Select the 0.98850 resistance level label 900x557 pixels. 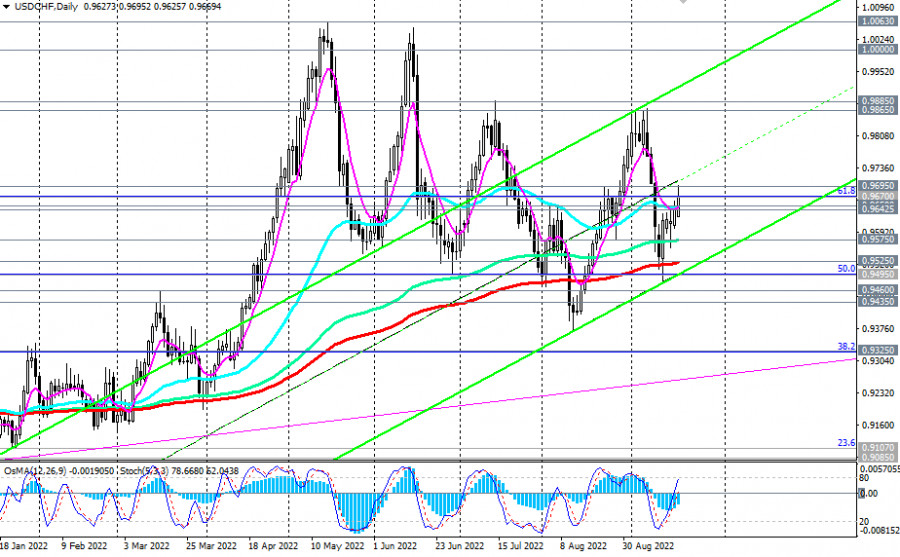pos(876,101)
